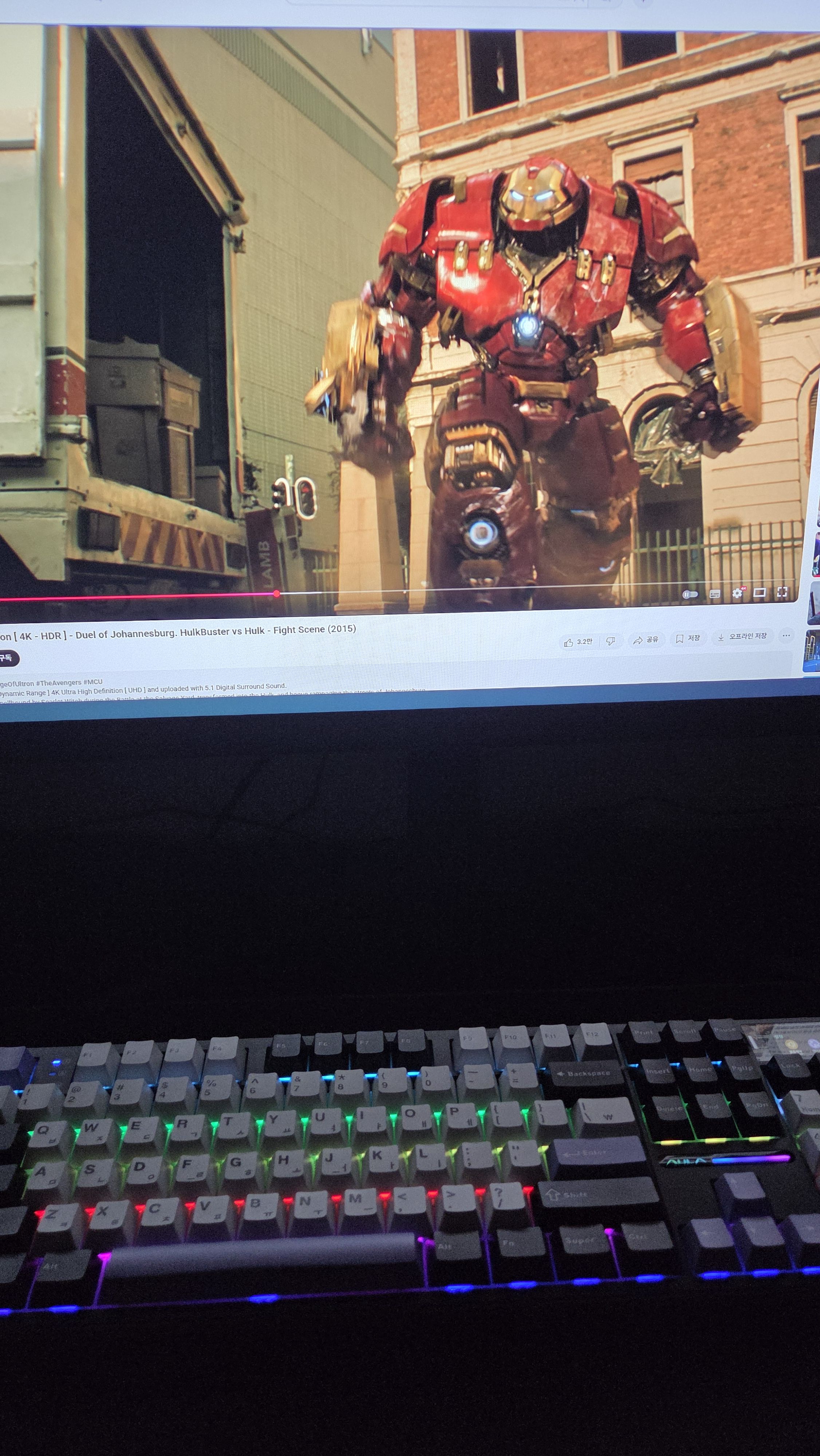Open the #TheAvengers hashtag link
Viewport: 820px width, 1456px height.
(x=59, y=683)
